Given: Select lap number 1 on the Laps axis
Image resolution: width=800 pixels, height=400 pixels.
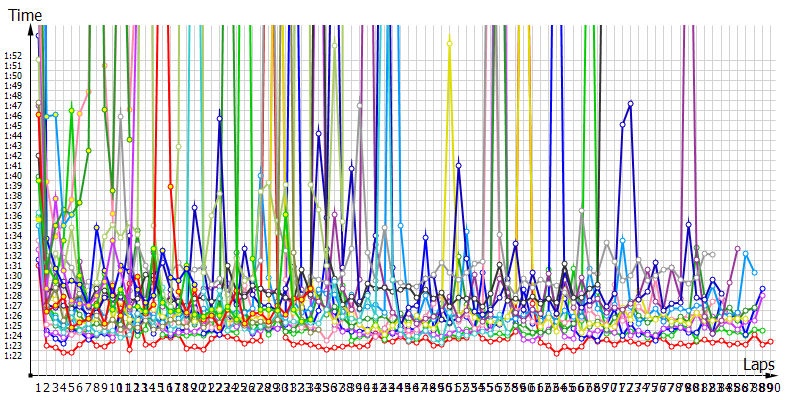Looking at the screenshot, I should click(38, 387).
